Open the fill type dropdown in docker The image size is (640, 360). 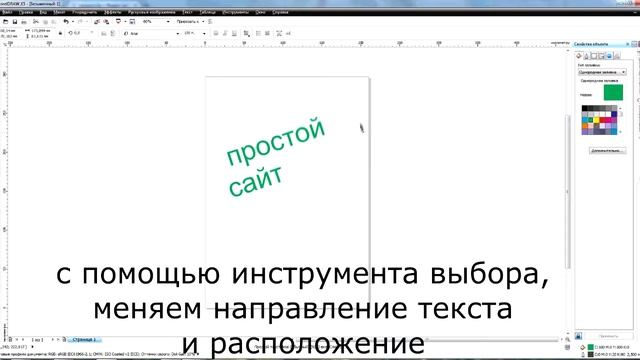click(x=602, y=72)
